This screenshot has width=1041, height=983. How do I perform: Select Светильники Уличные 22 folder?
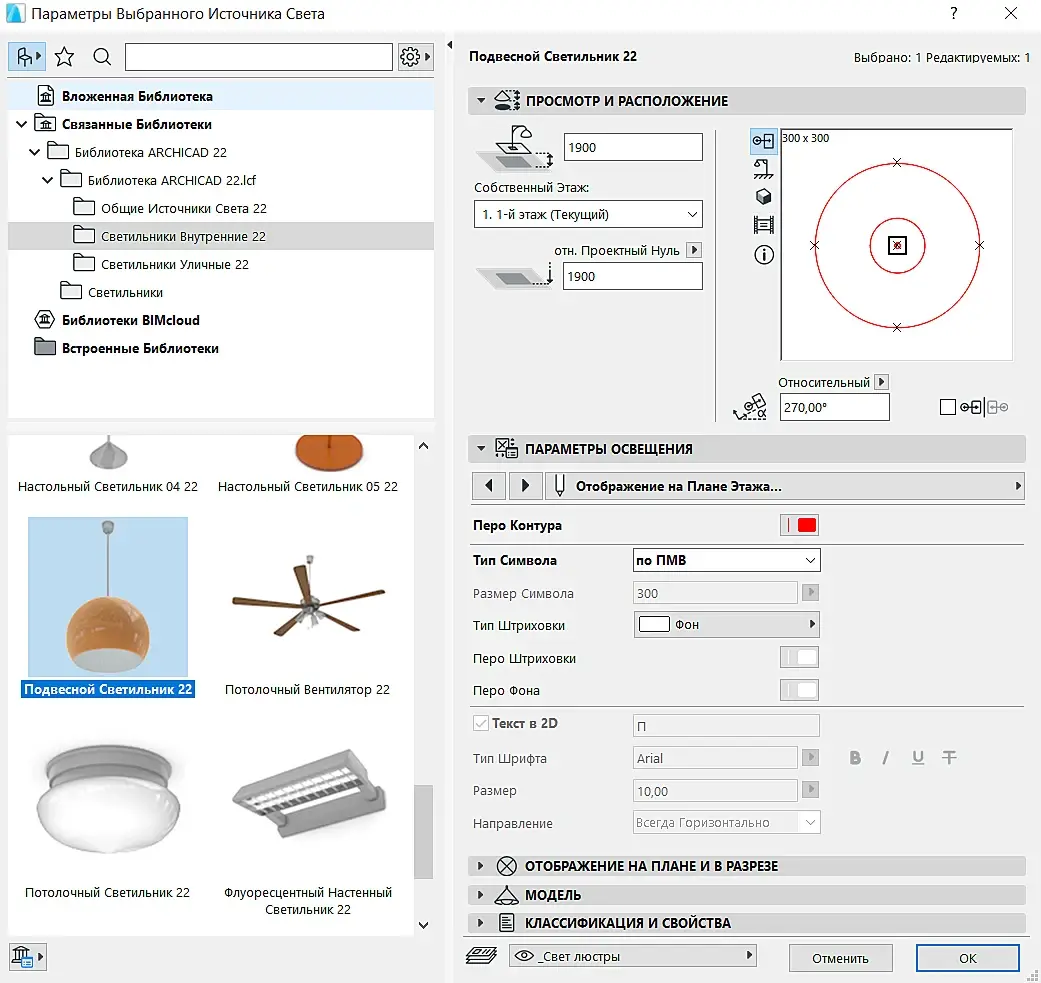point(174,264)
